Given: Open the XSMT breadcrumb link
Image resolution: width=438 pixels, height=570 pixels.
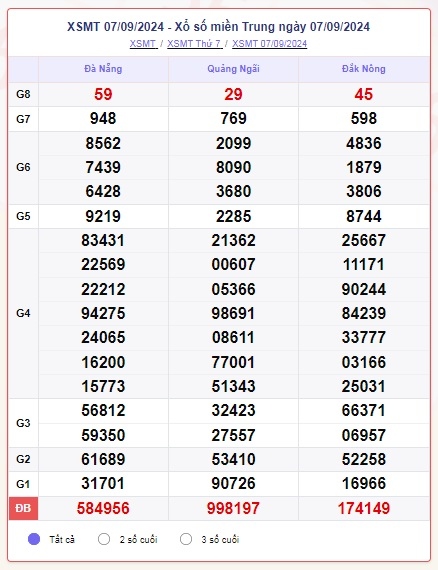Looking at the screenshot, I should click(x=143, y=44).
